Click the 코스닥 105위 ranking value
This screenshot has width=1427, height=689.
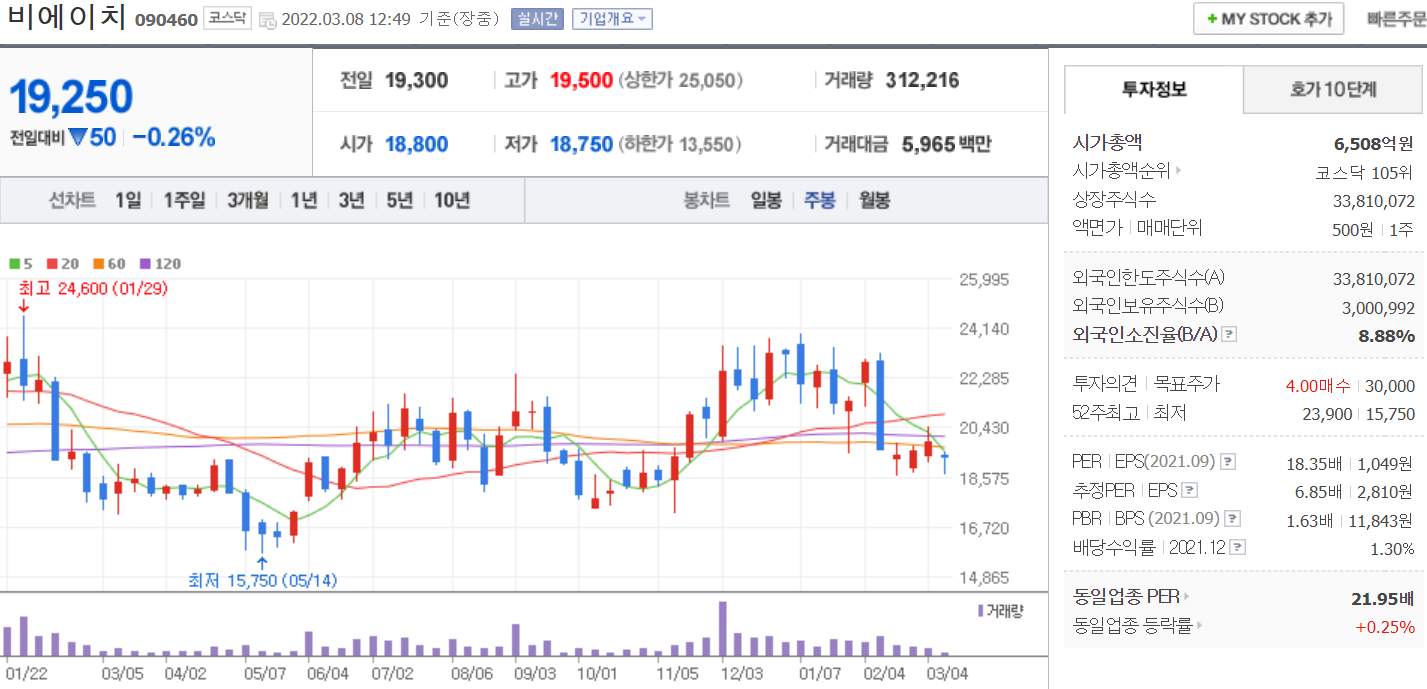[x=1366, y=172]
